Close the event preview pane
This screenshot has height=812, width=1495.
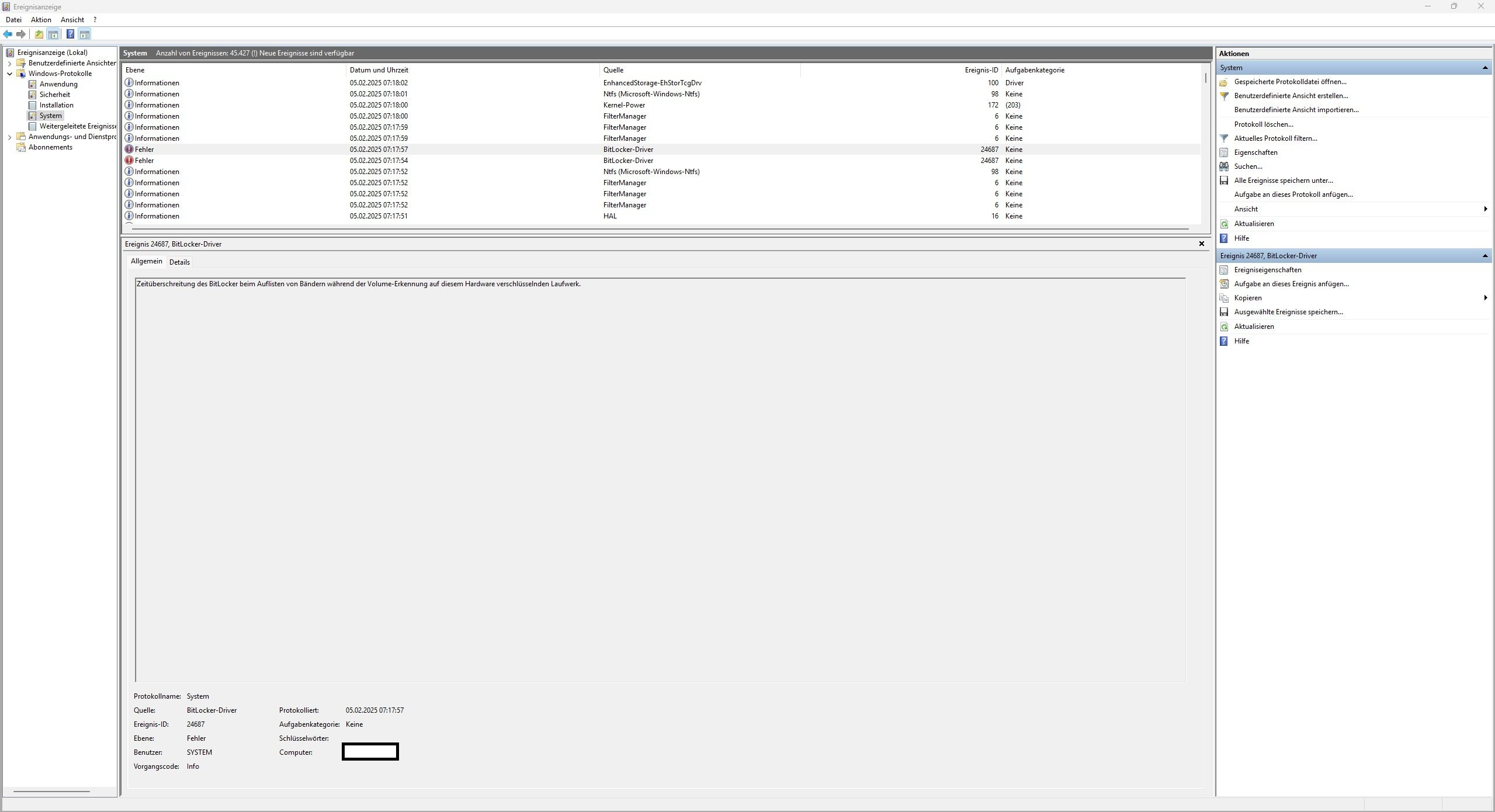coord(1201,244)
